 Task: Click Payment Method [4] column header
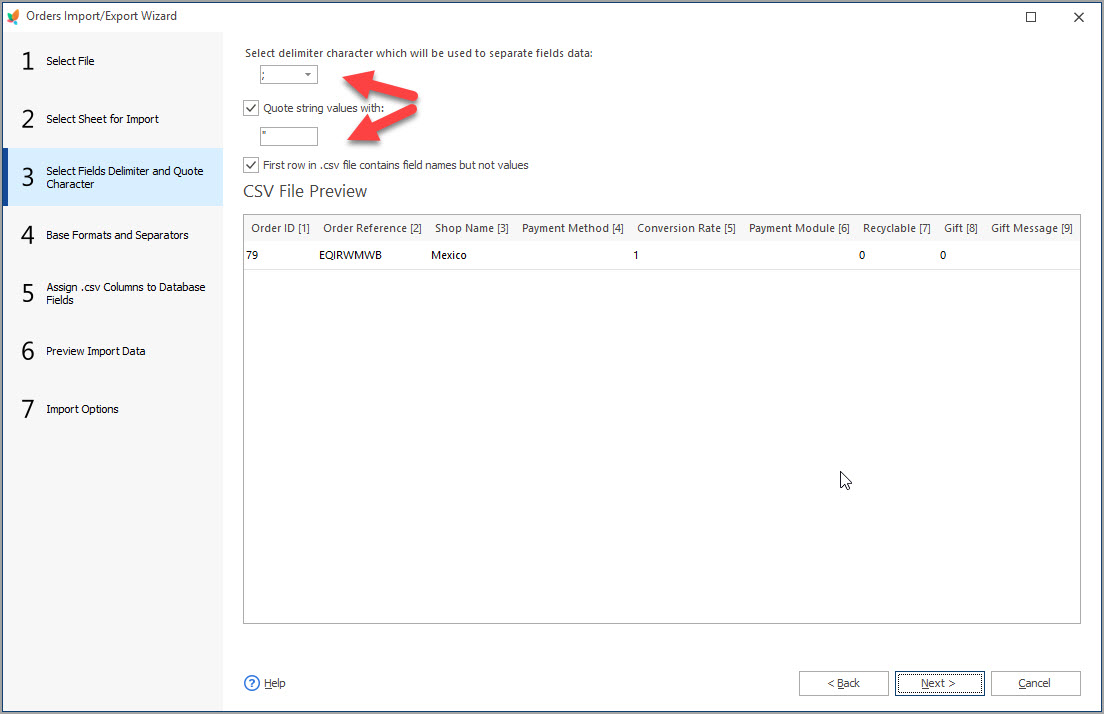pos(572,228)
